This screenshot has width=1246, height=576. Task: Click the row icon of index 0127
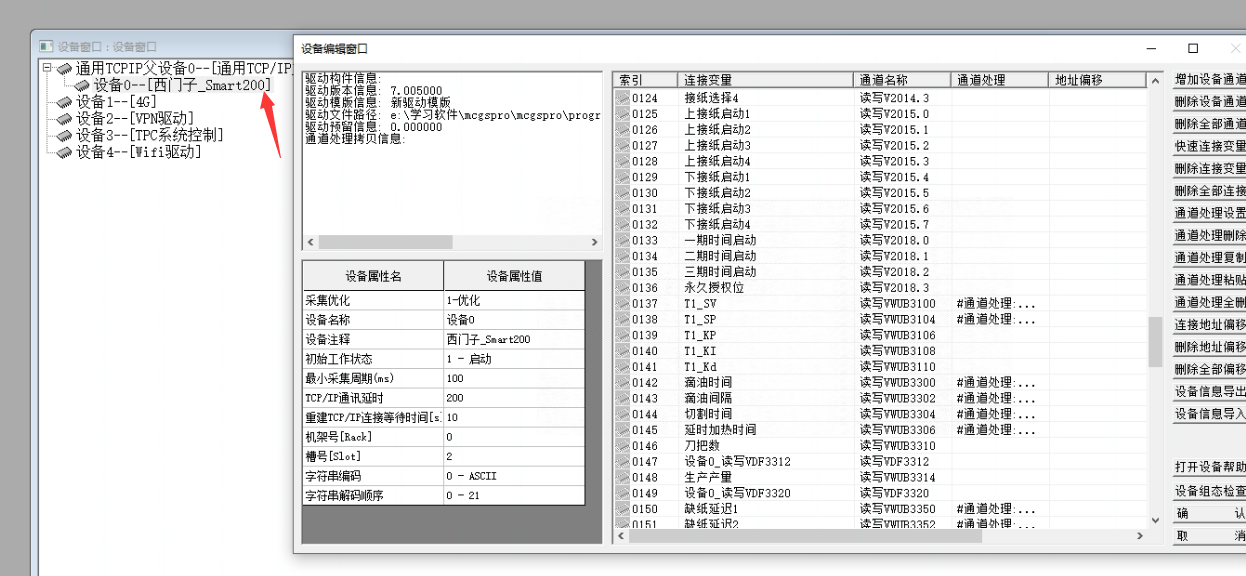(622, 145)
